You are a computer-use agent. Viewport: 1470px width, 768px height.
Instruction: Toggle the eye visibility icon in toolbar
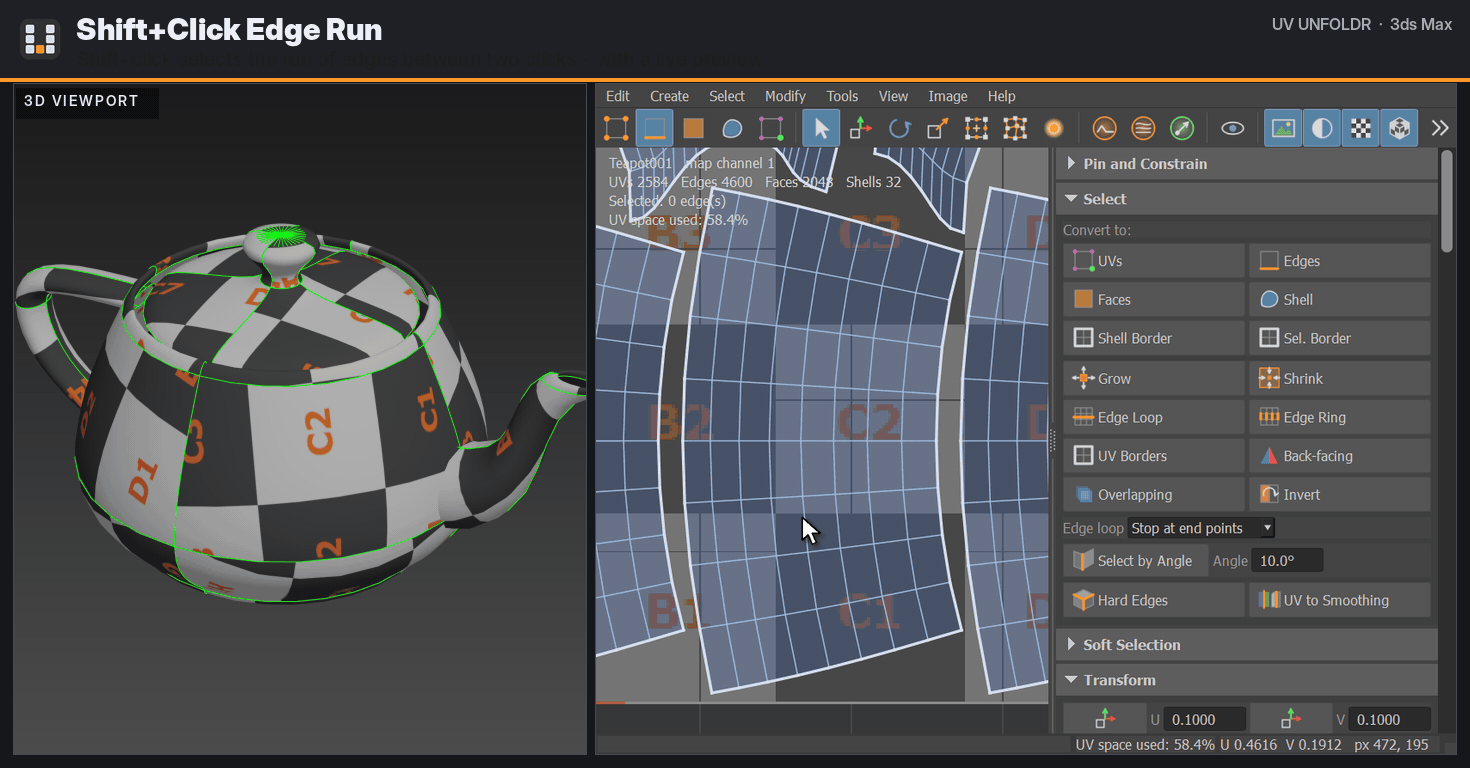[x=1233, y=128]
